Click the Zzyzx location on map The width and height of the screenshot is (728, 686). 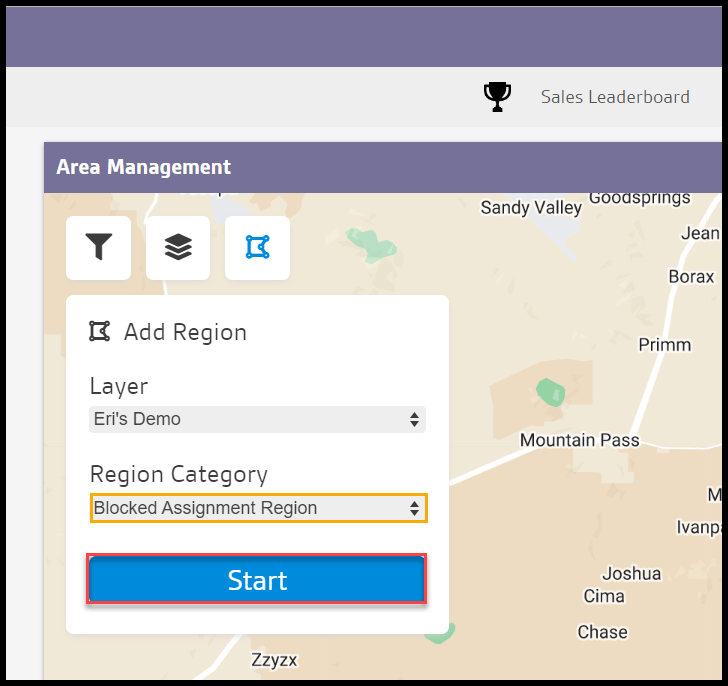(273, 661)
